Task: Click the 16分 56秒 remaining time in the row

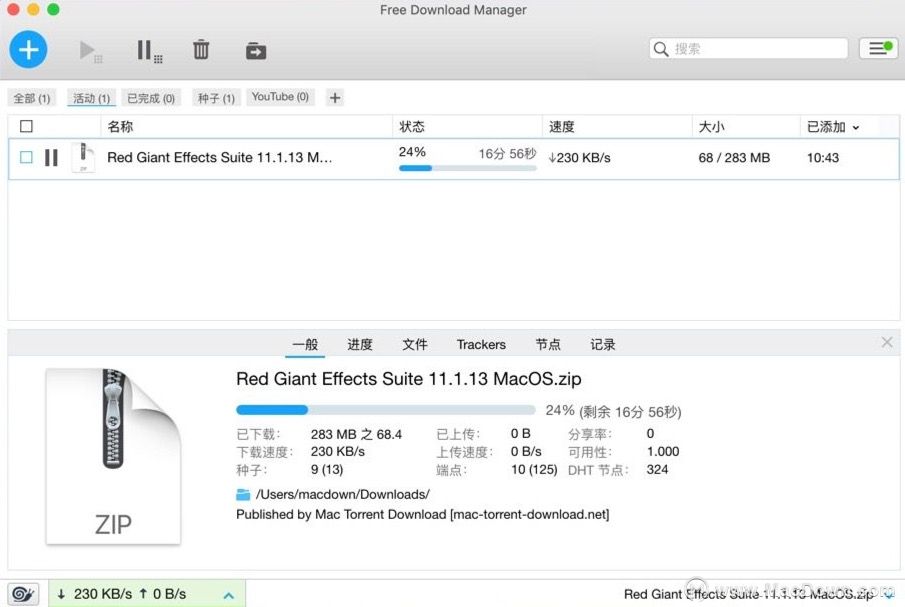Action: point(507,153)
